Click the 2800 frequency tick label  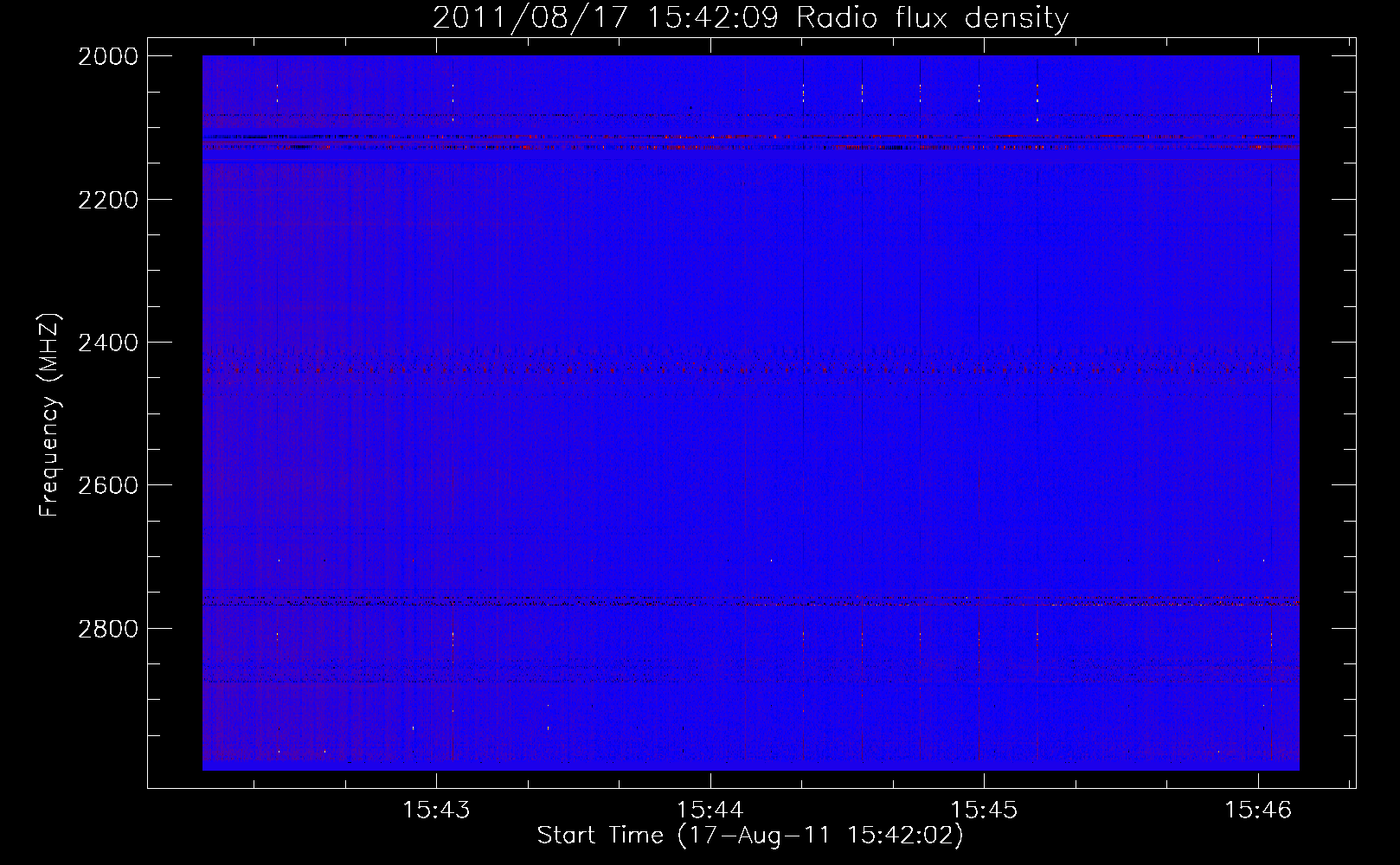(x=108, y=628)
